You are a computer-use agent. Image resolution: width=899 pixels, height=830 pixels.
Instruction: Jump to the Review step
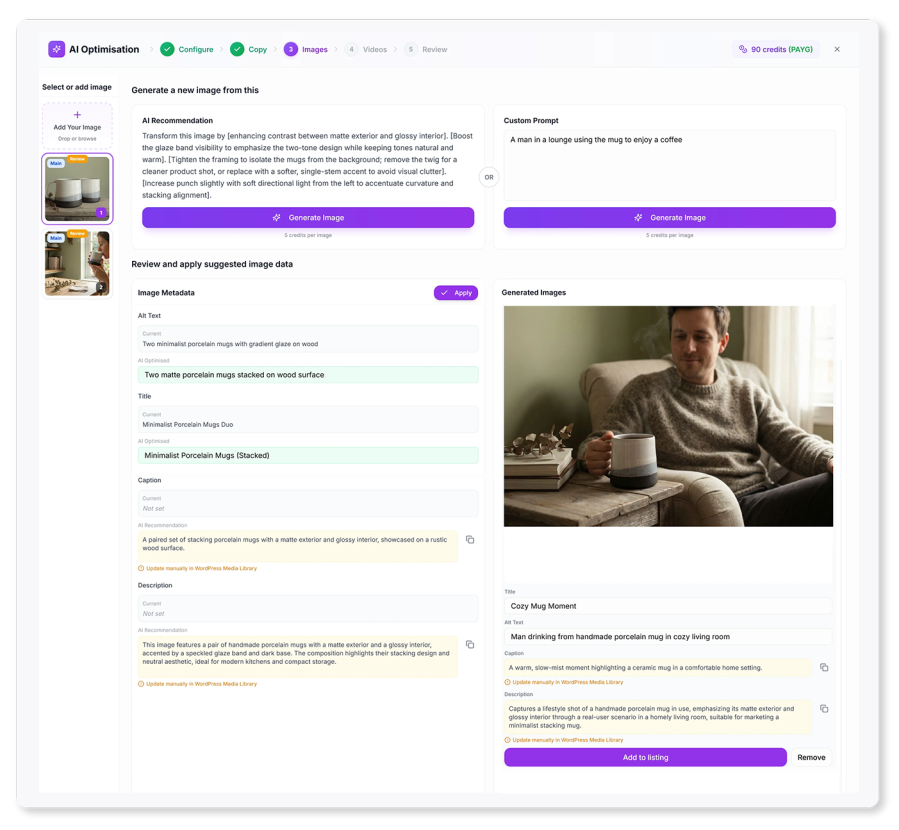click(x=425, y=49)
